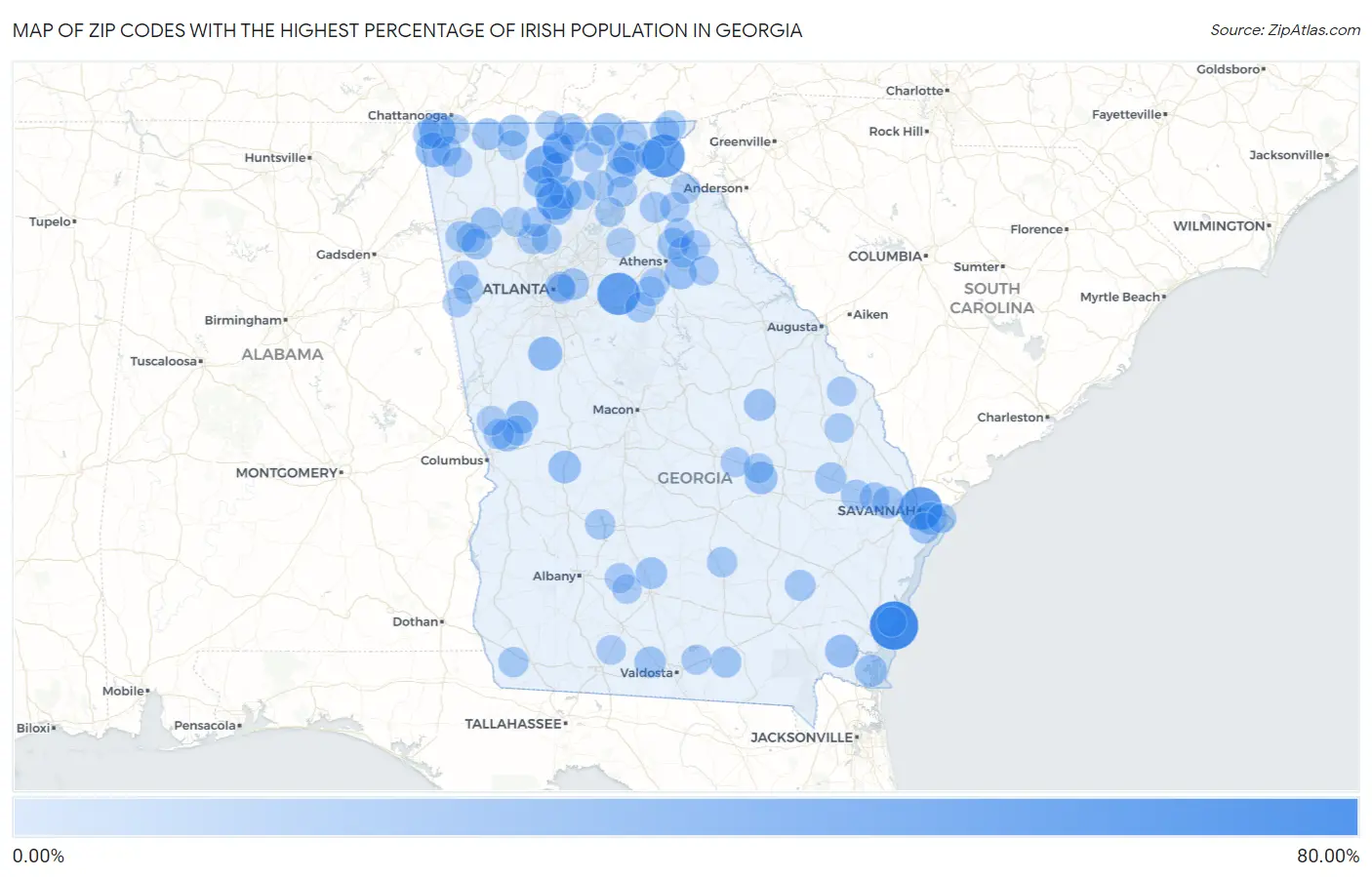The width and height of the screenshot is (1372, 877).
Task: Click the large bubble east of Atlanta
Action: pyautogui.click(x=618, y=294)
